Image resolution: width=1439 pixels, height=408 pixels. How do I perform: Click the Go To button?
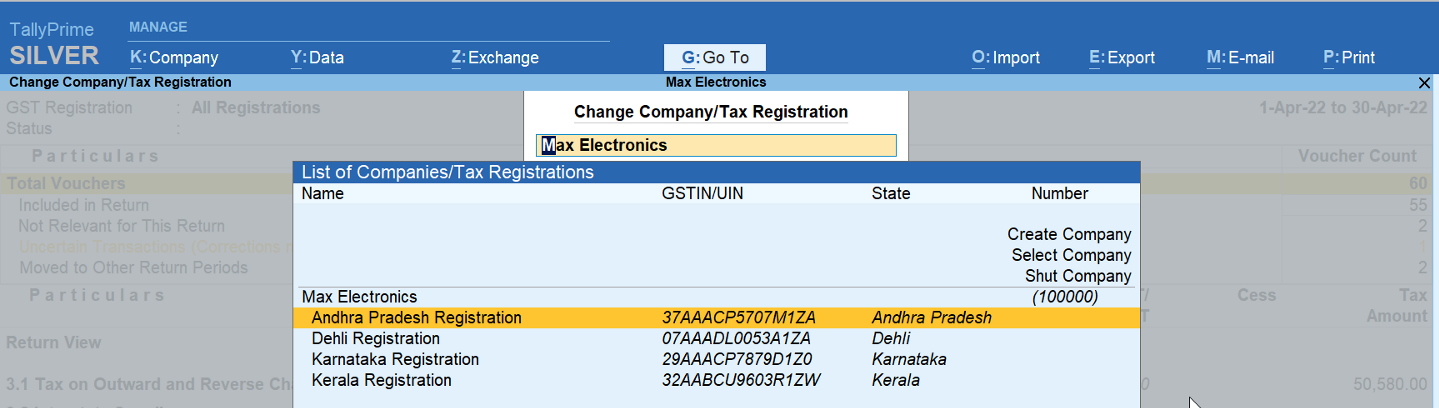pos(714,58)
